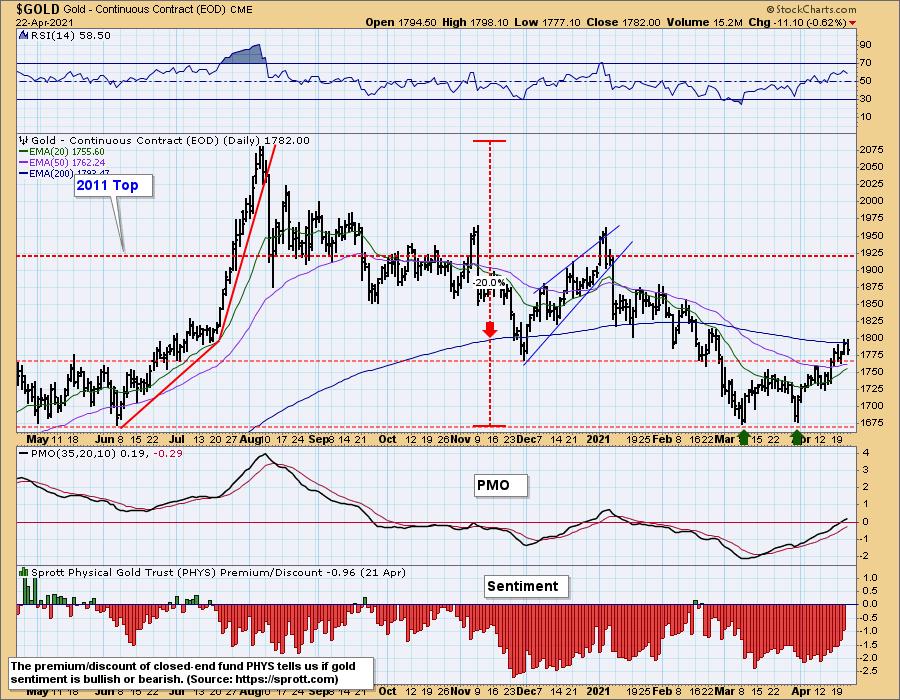
Task: Click the 90 level on the RSI axis
Action: click(865, 45)
